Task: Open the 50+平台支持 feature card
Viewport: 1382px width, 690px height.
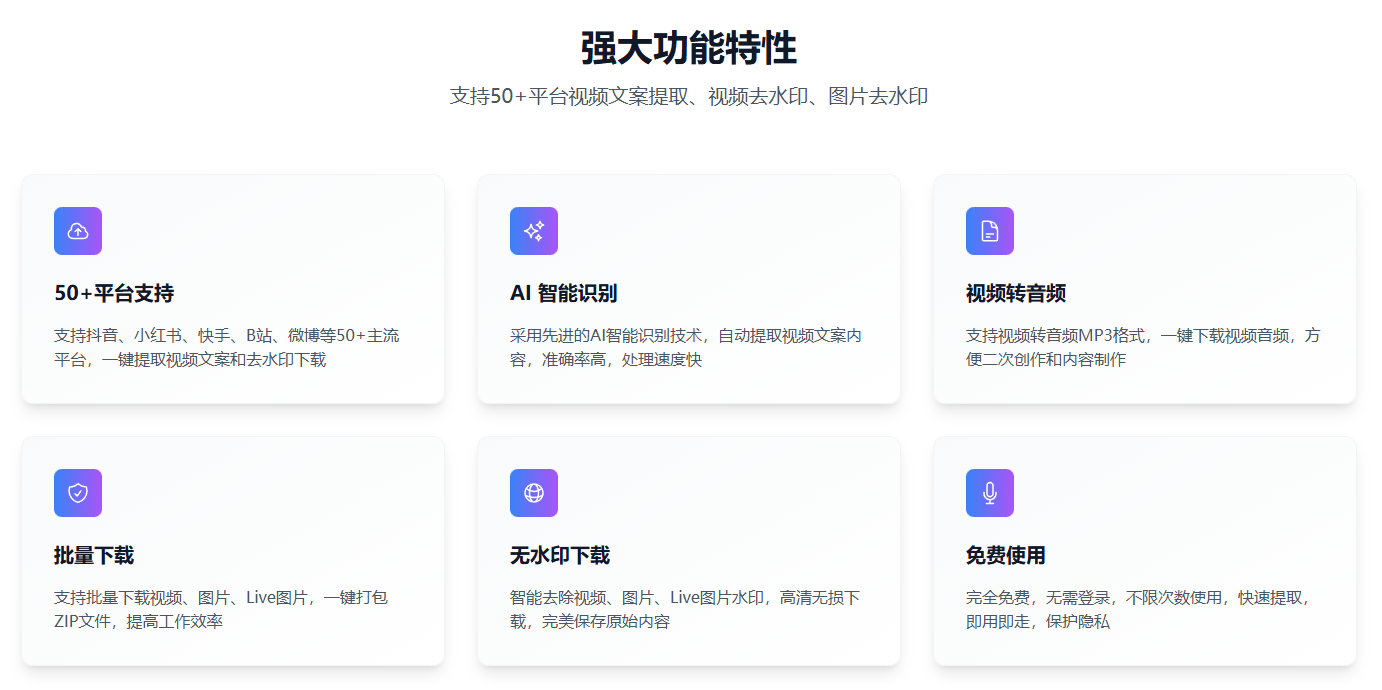Action: coord(232,289)
